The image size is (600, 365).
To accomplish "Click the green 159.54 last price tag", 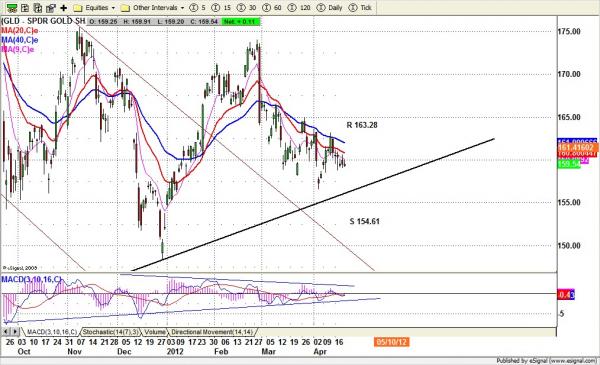I will (x=569, y=164).
